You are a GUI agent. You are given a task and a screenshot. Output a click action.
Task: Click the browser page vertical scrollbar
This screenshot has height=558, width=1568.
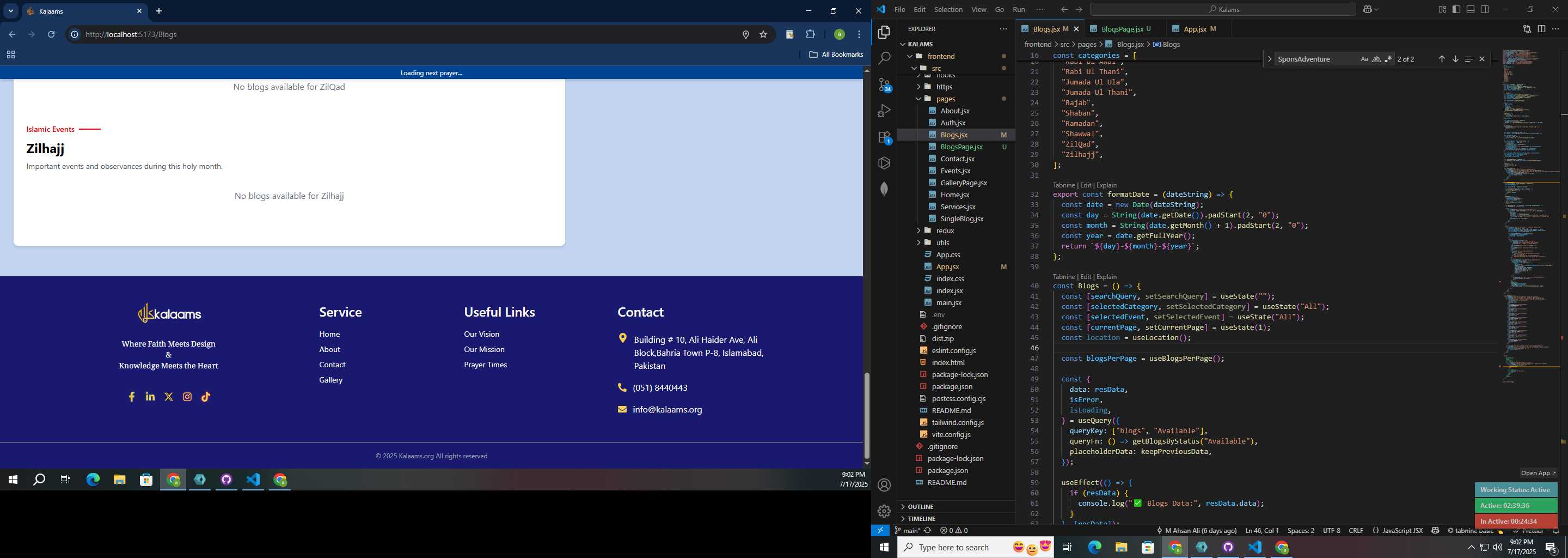click(867, 415)
